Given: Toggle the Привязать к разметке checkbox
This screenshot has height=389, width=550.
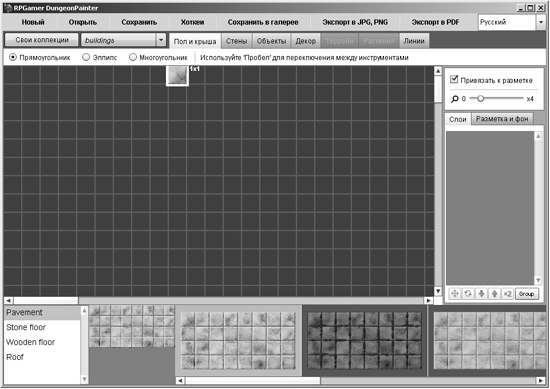Looking at the screenshot, I should point(454,79).
